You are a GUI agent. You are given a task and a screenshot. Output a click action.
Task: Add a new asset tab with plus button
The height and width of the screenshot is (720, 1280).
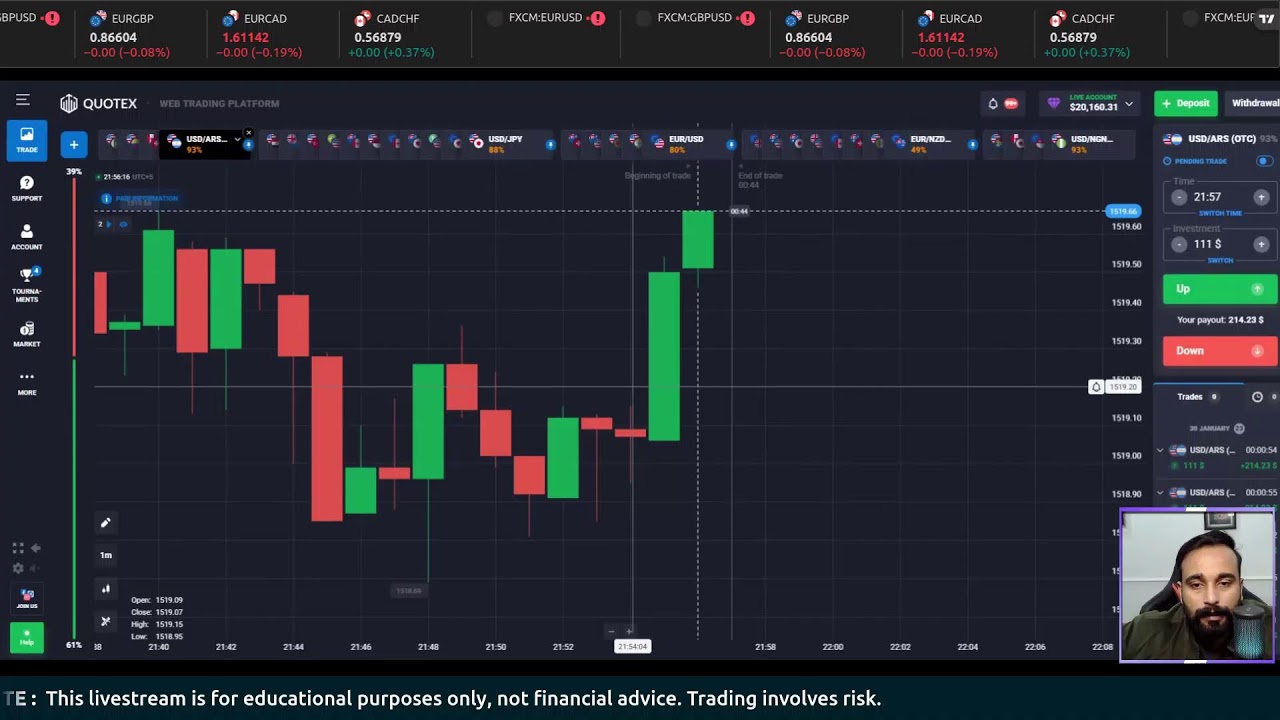[x=73, y=145]
